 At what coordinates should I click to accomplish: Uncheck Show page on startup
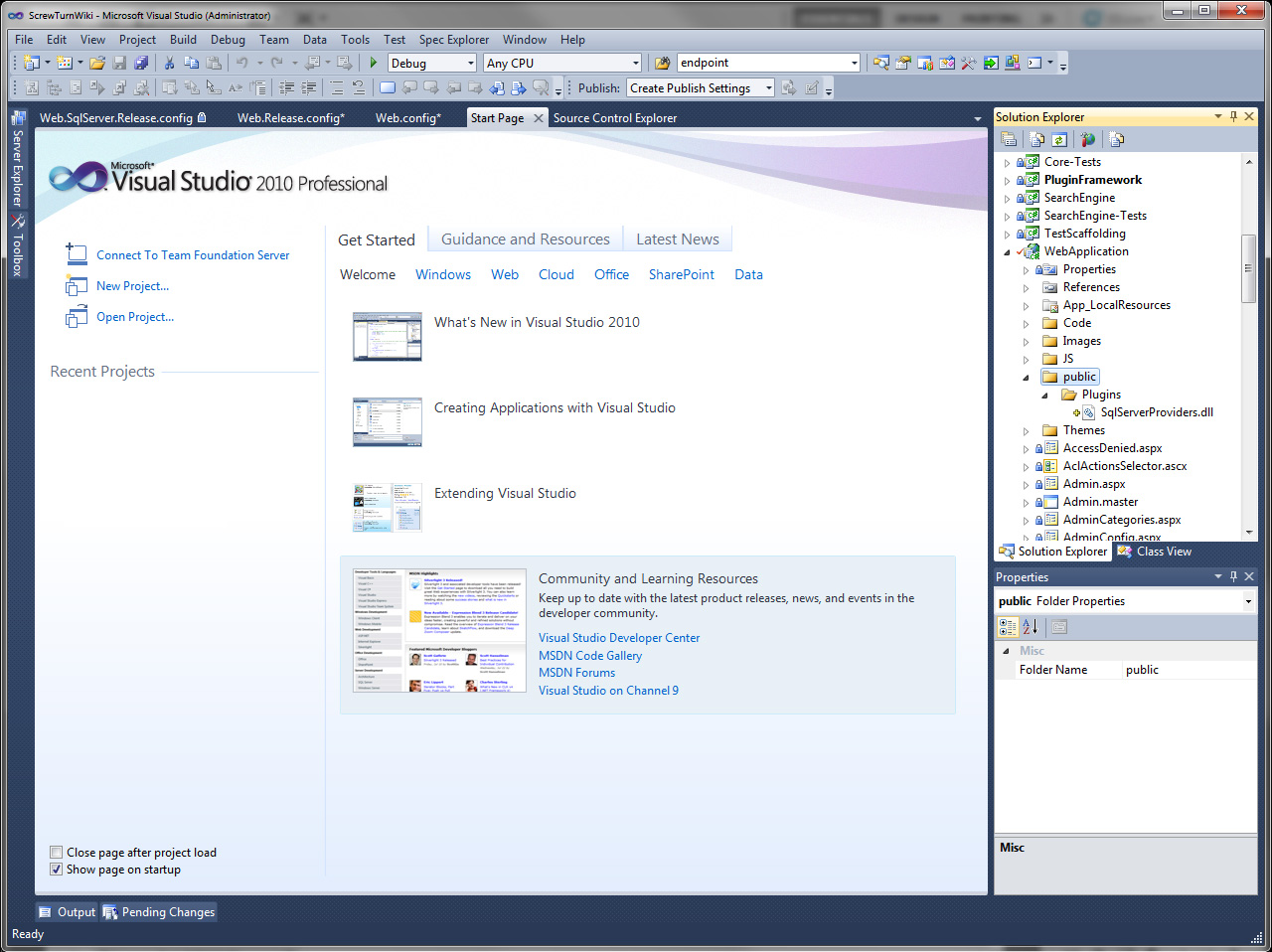point(57,870)
